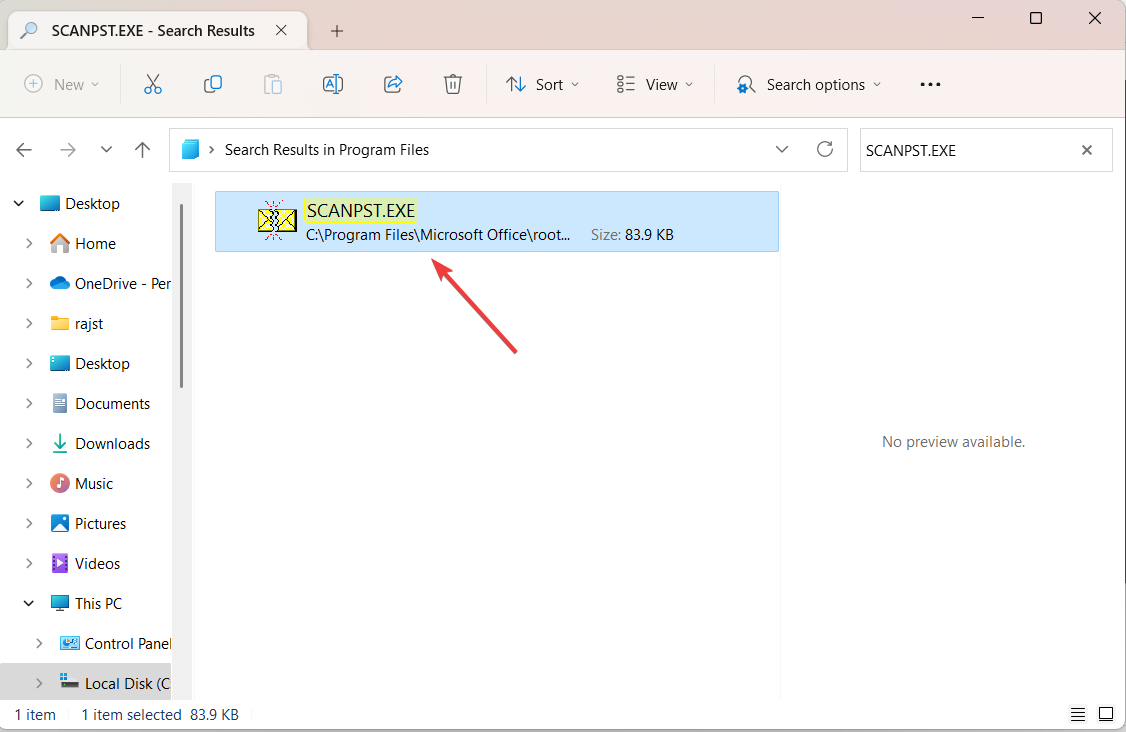
Task: Click the OneDrive cloud icon in sidebar
Action: tap(60, 284)
